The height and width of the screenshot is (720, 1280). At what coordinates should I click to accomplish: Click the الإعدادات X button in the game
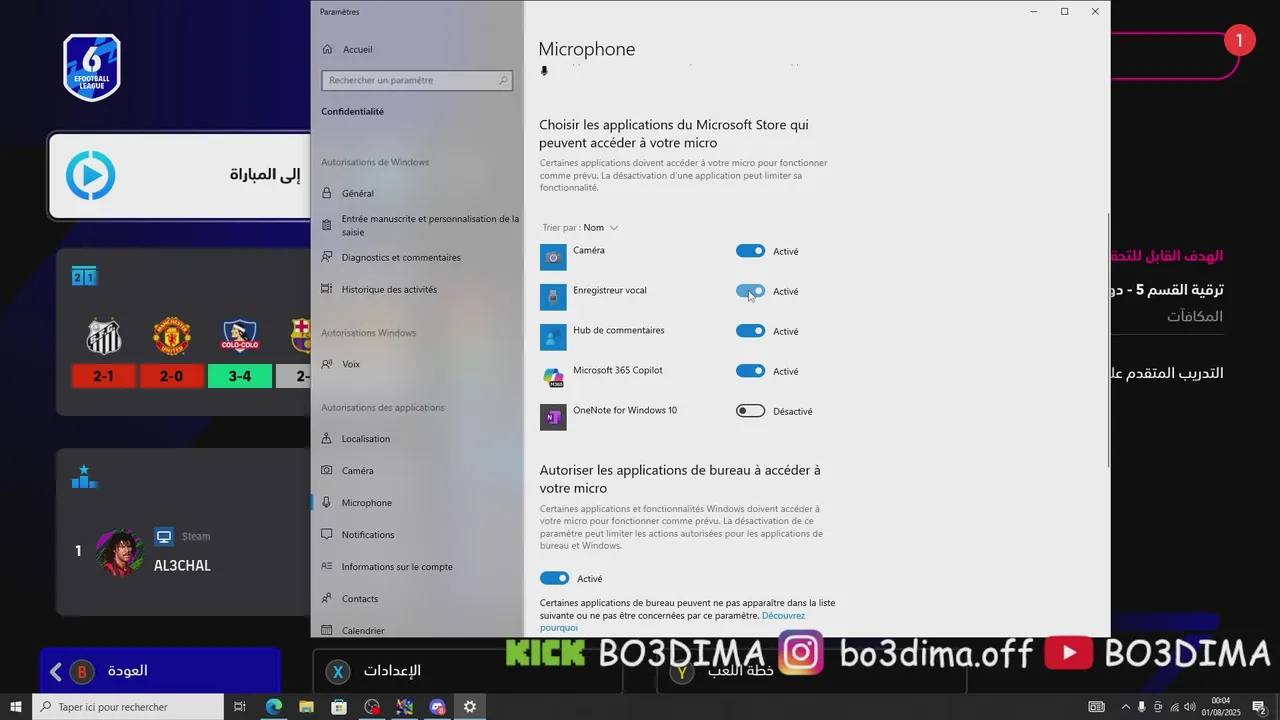click(x=468, y=672)
